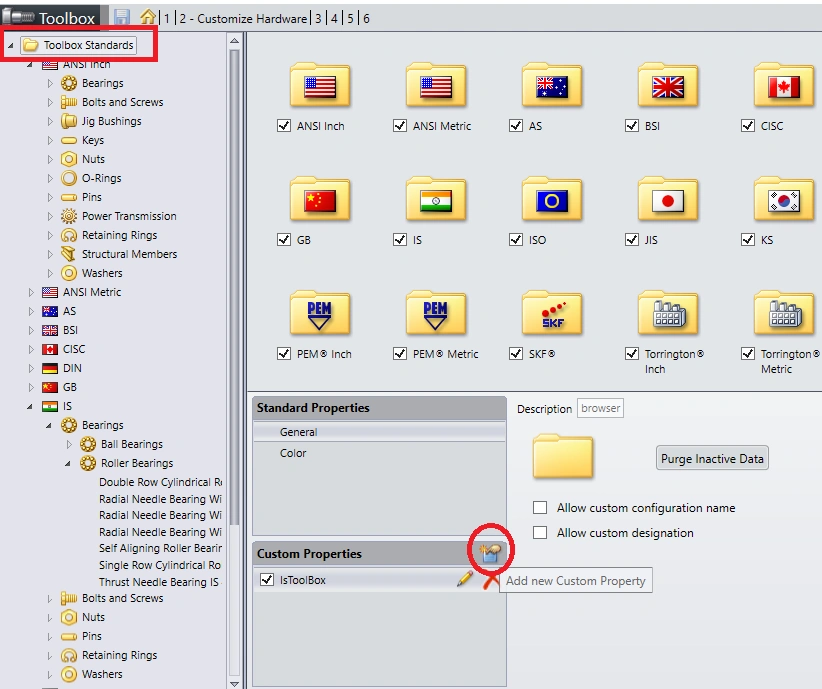Delete IsToolBox property red X icon

click(491, 580)
